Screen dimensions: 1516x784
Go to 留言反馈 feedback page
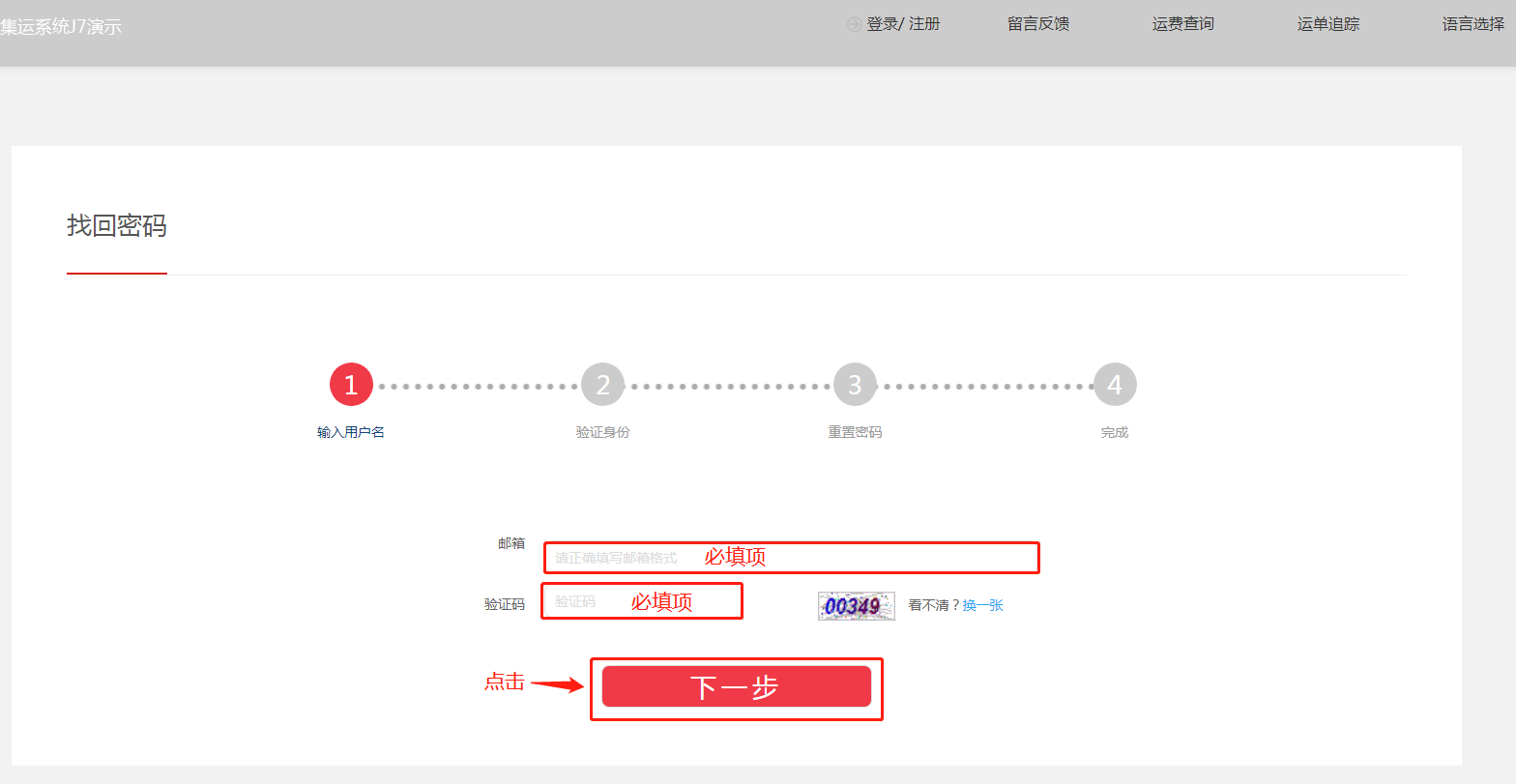click(x=1037, y=24)
